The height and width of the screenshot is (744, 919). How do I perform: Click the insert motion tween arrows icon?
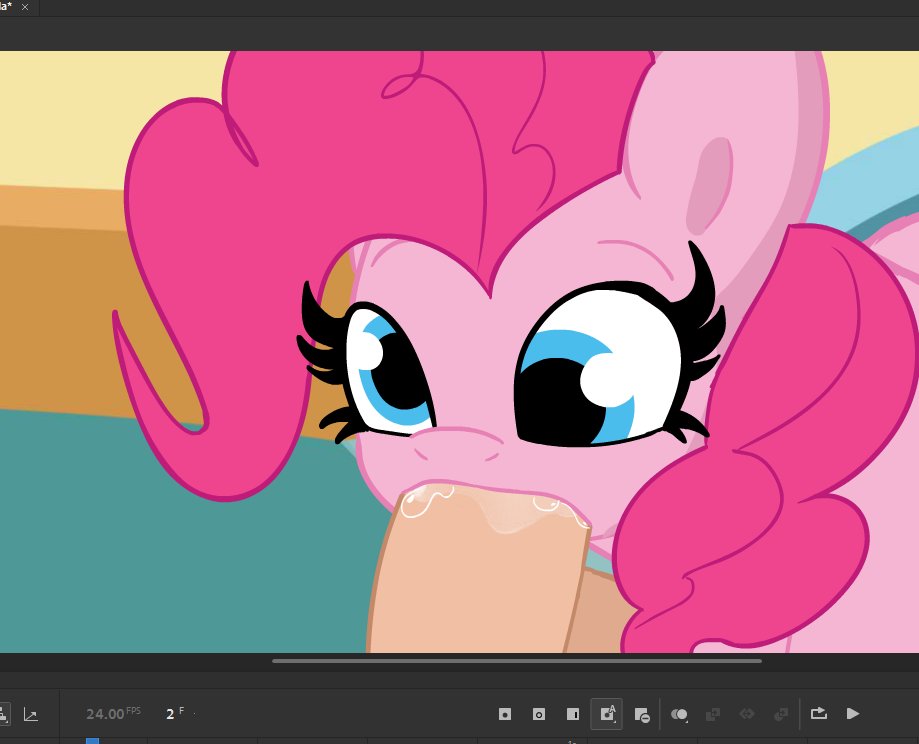[747, 714]
